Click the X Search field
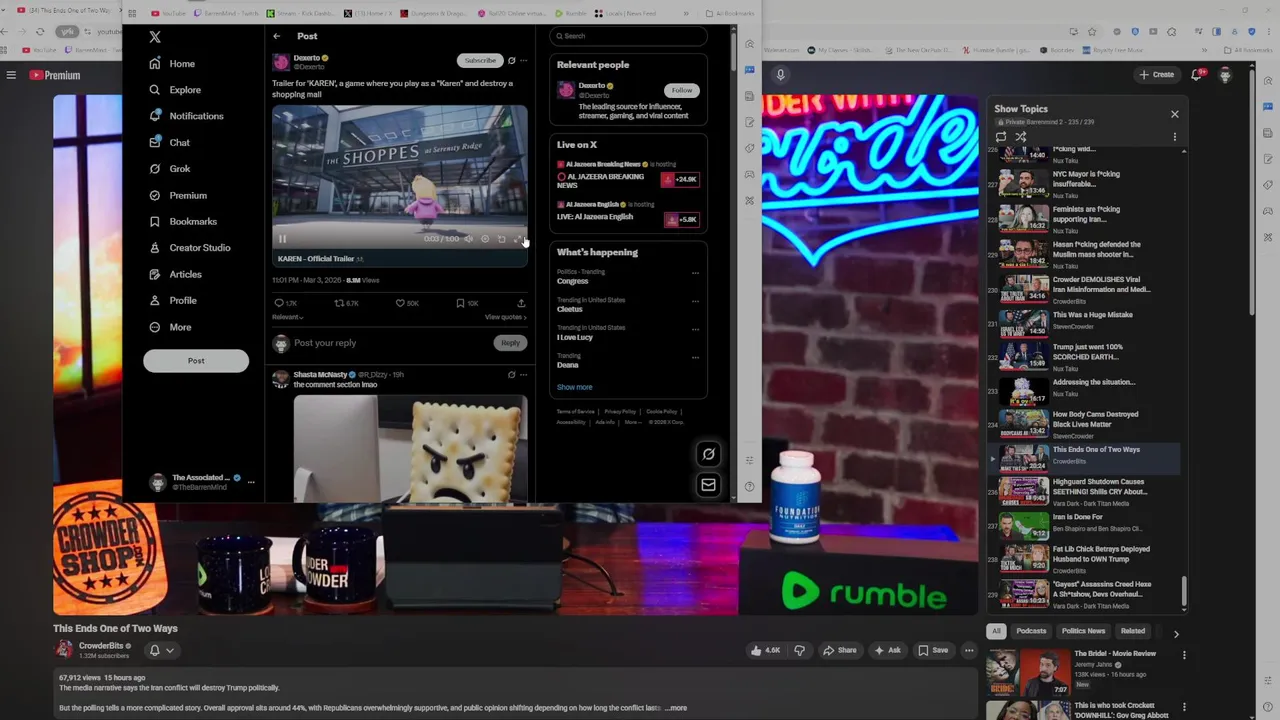1280x720 pixels. [x=628, y=36]
